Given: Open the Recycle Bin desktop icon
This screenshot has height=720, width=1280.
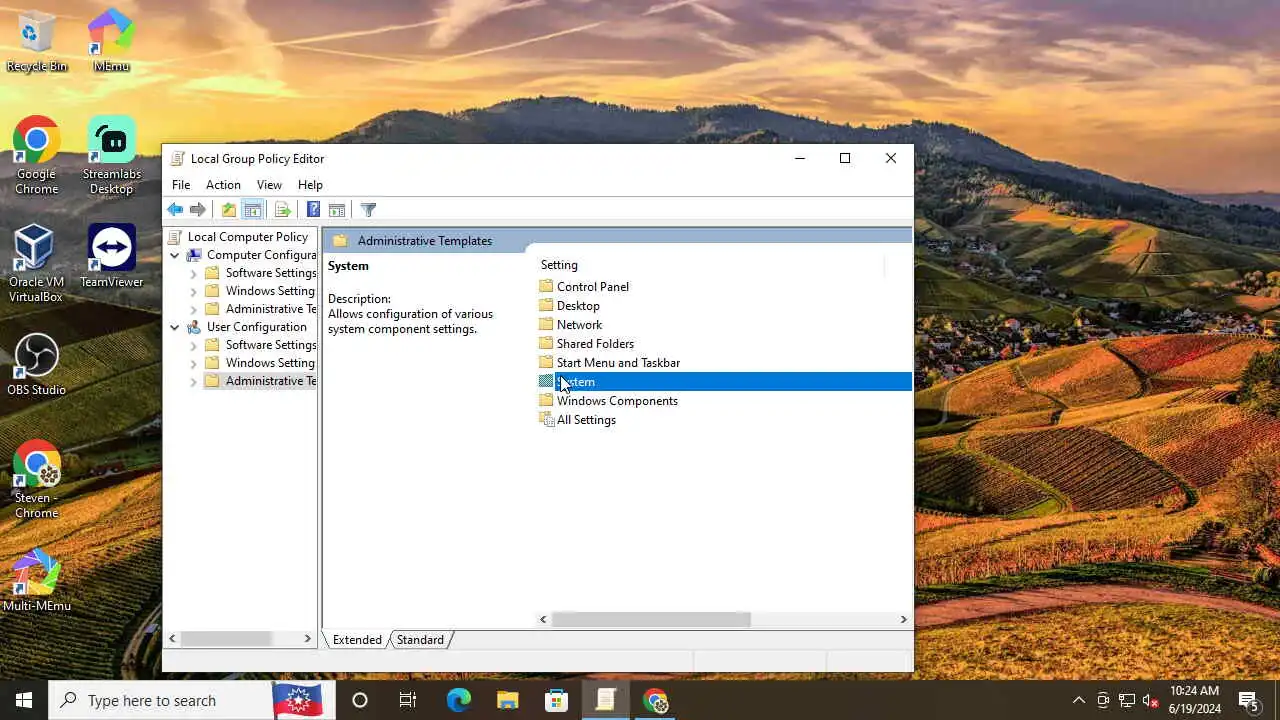Looking at the screenshot, I should point(37,42).
